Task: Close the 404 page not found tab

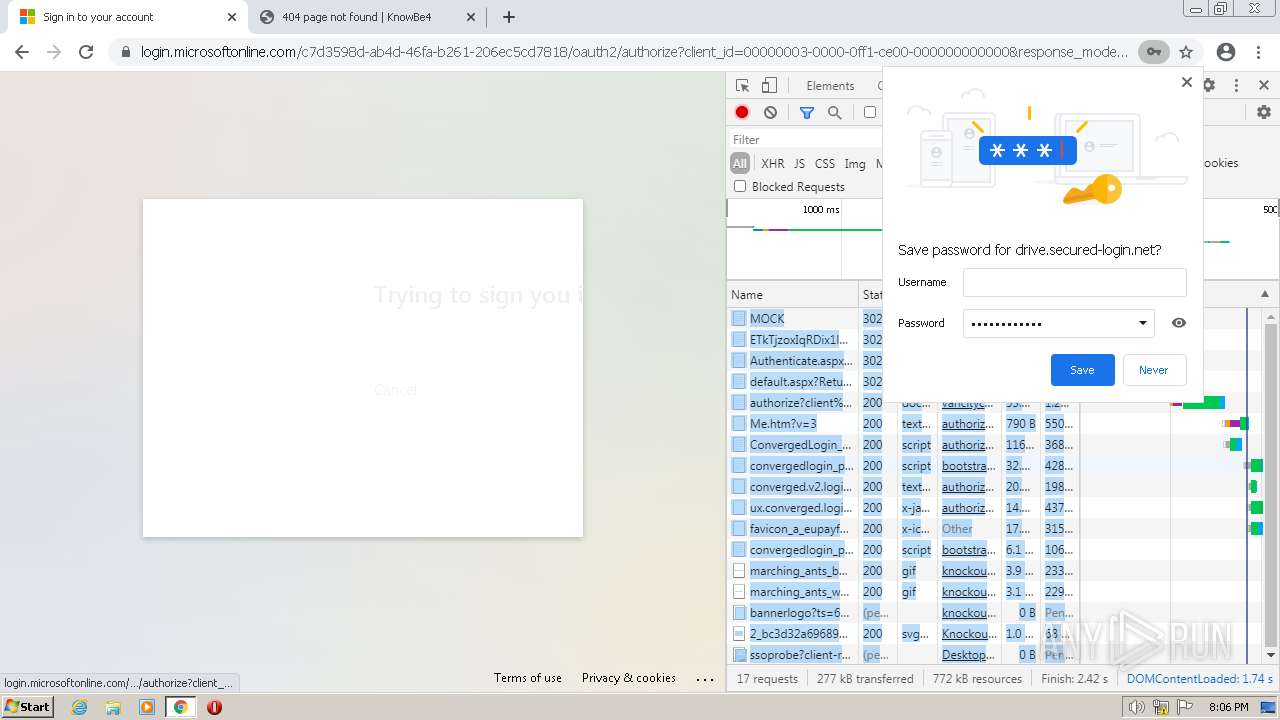Action: pos(470,17)
